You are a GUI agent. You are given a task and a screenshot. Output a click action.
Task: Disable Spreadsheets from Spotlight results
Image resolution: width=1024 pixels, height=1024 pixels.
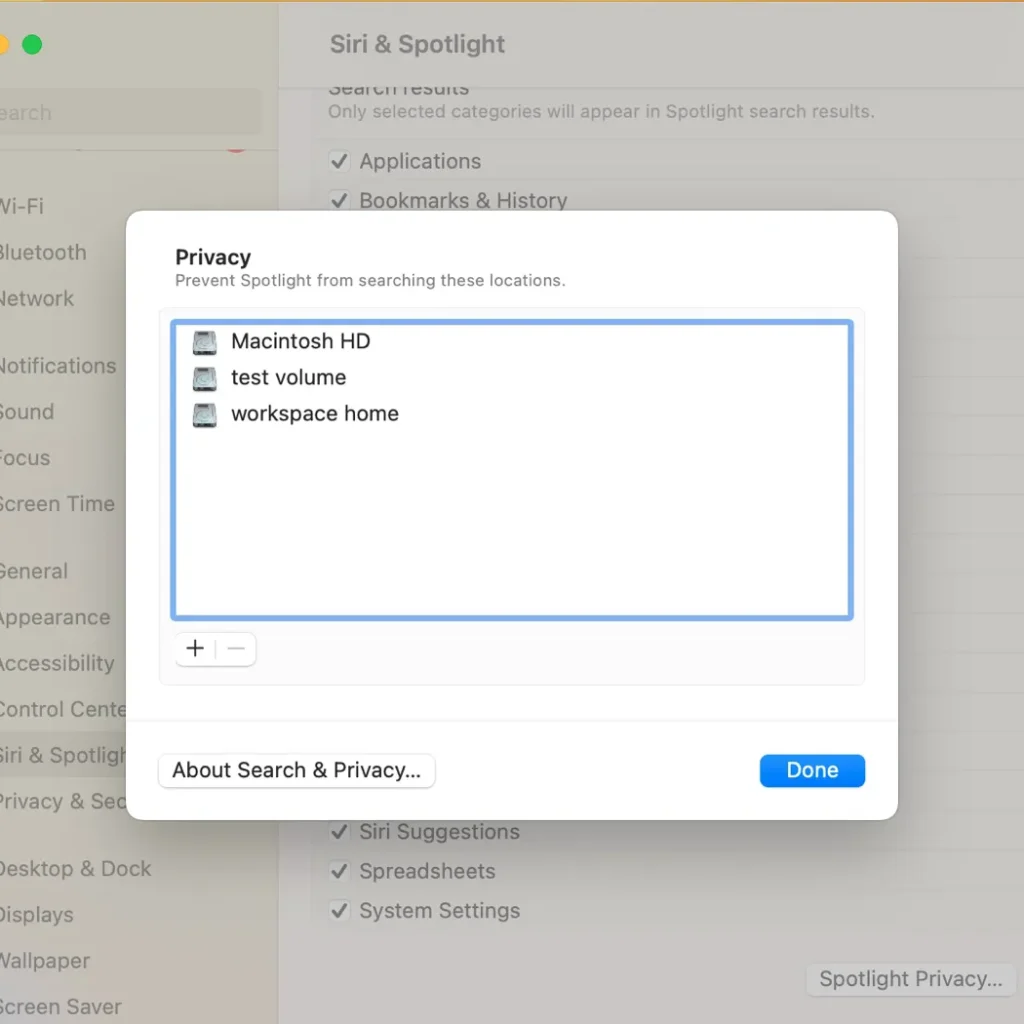click(339, 871)
